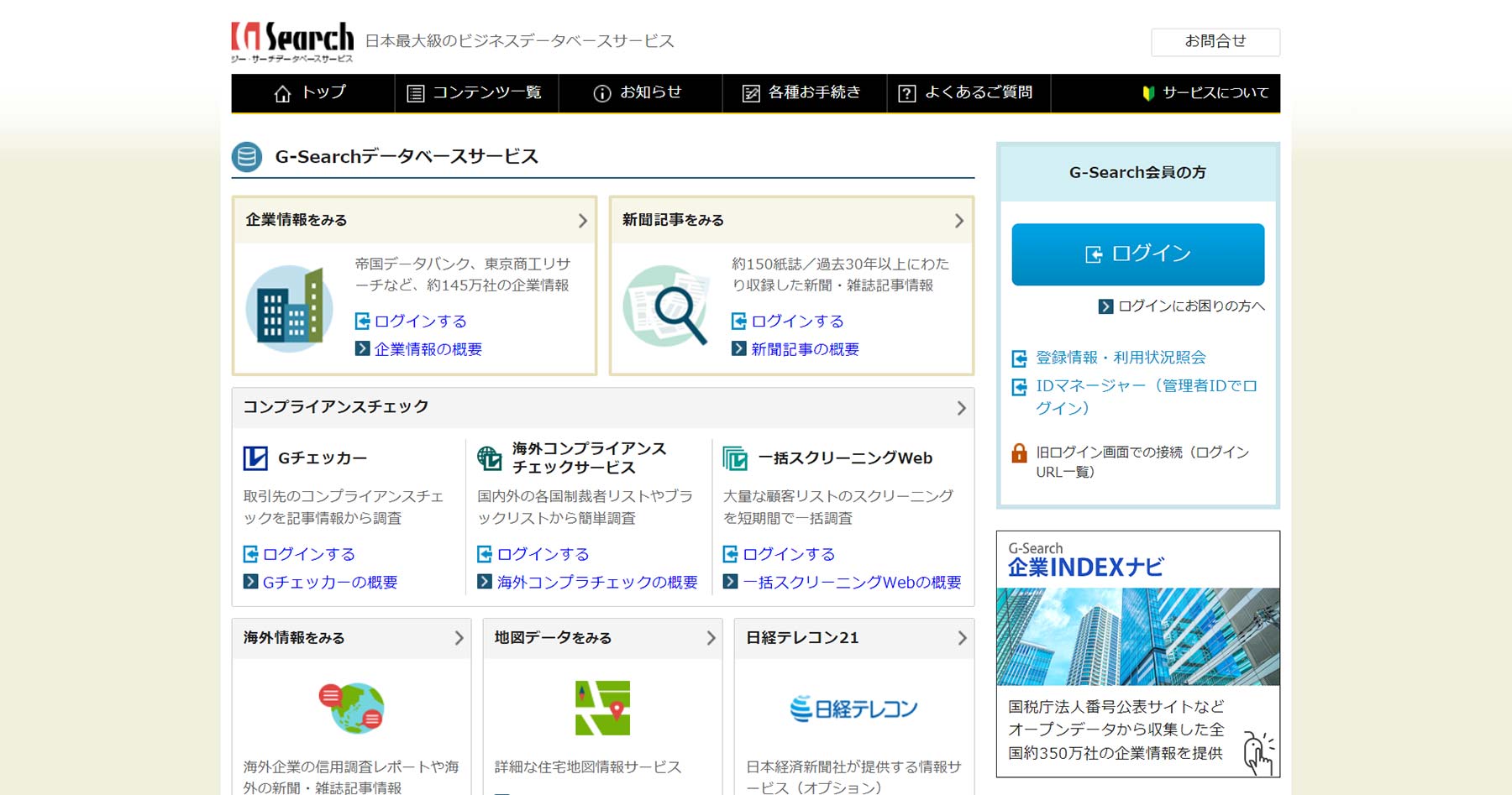Expand the 企業情報をみる chevron

pyautogui.click(x=583, y=221)
